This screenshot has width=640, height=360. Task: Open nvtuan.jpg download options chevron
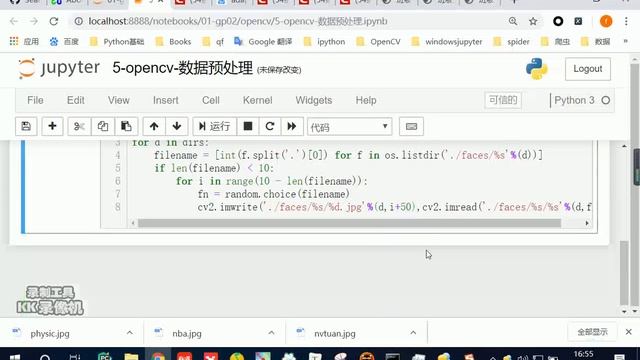tap(413, 333)
